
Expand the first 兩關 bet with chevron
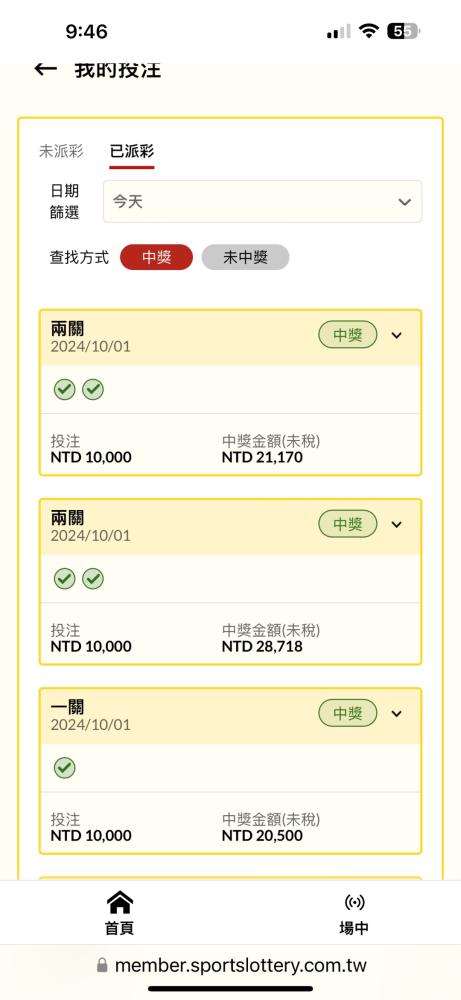click(x=397, y=335)
